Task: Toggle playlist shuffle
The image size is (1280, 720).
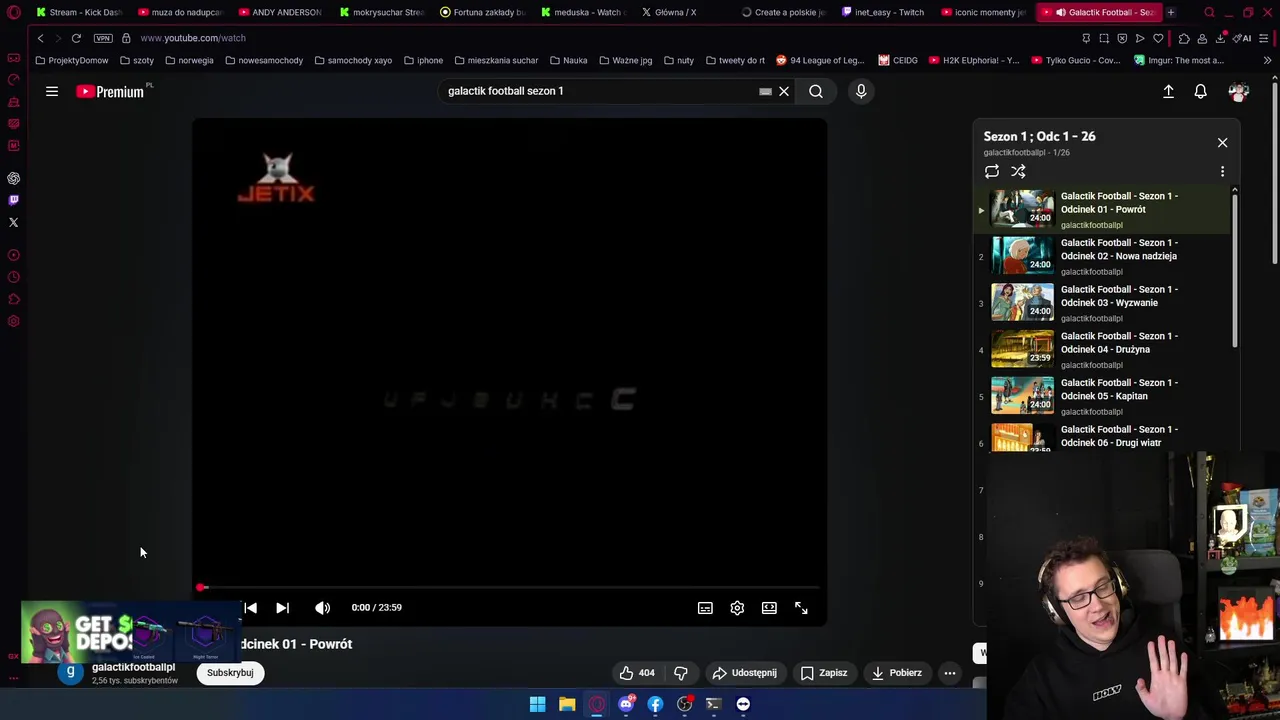Action: 1018,171
